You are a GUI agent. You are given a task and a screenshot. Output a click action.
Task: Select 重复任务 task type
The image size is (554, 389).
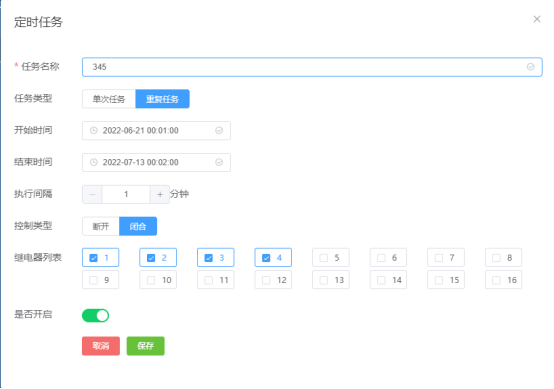click(163, 99)
